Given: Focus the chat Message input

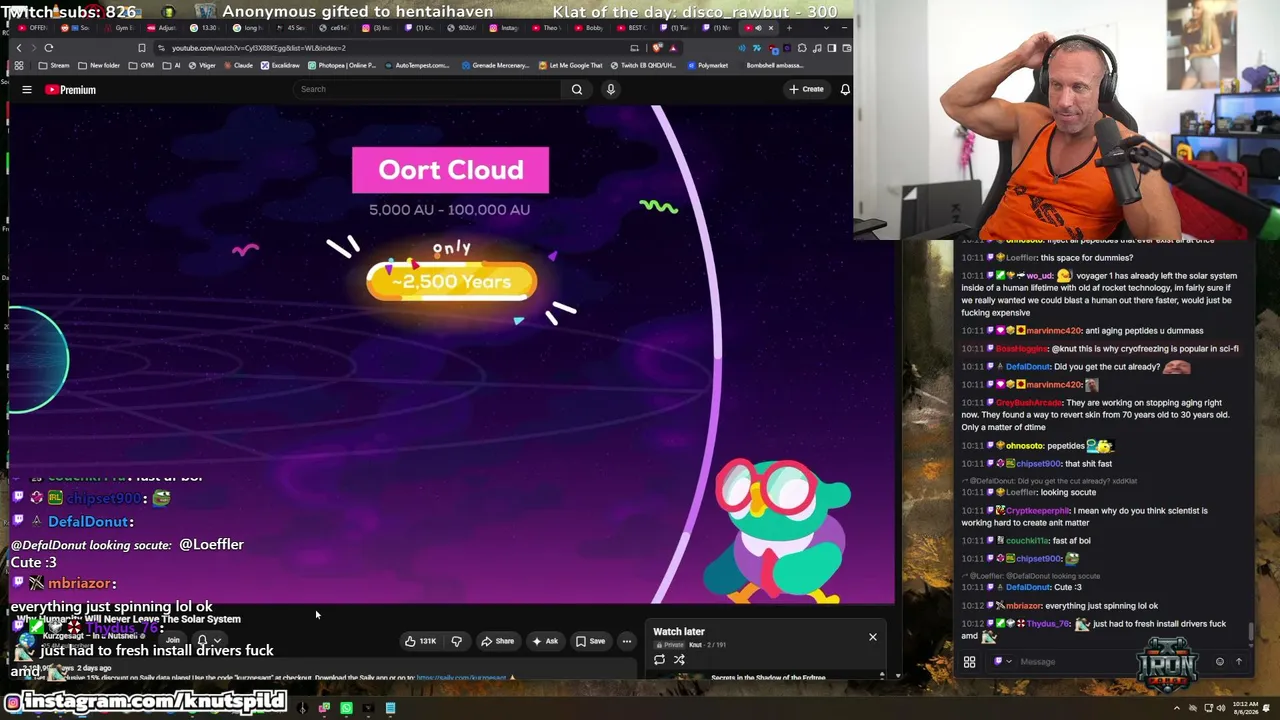Looking at the screenshot, I should [x=1110, y=661].
